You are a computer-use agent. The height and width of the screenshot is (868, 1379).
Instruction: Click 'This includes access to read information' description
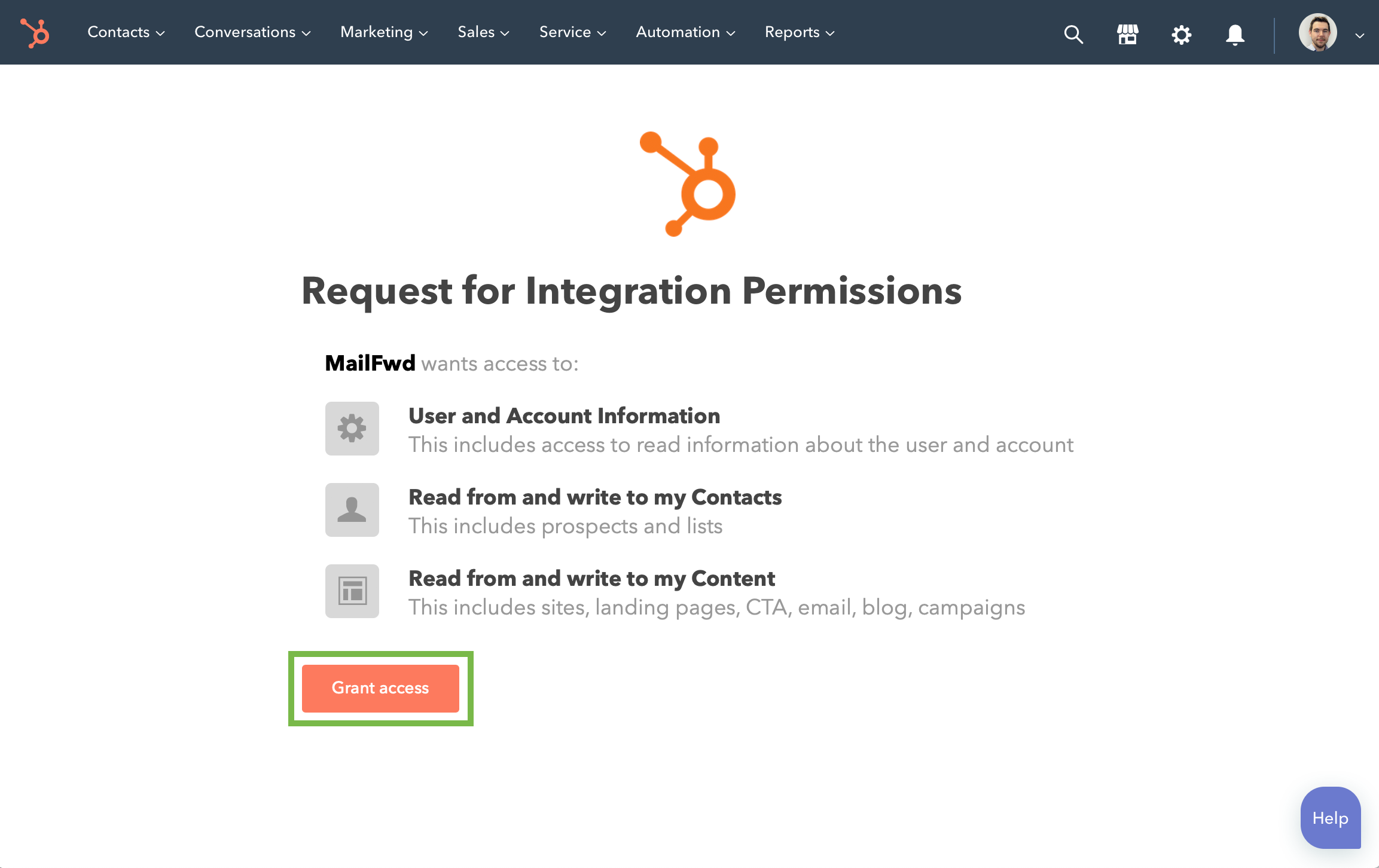[x=741, y=445]
